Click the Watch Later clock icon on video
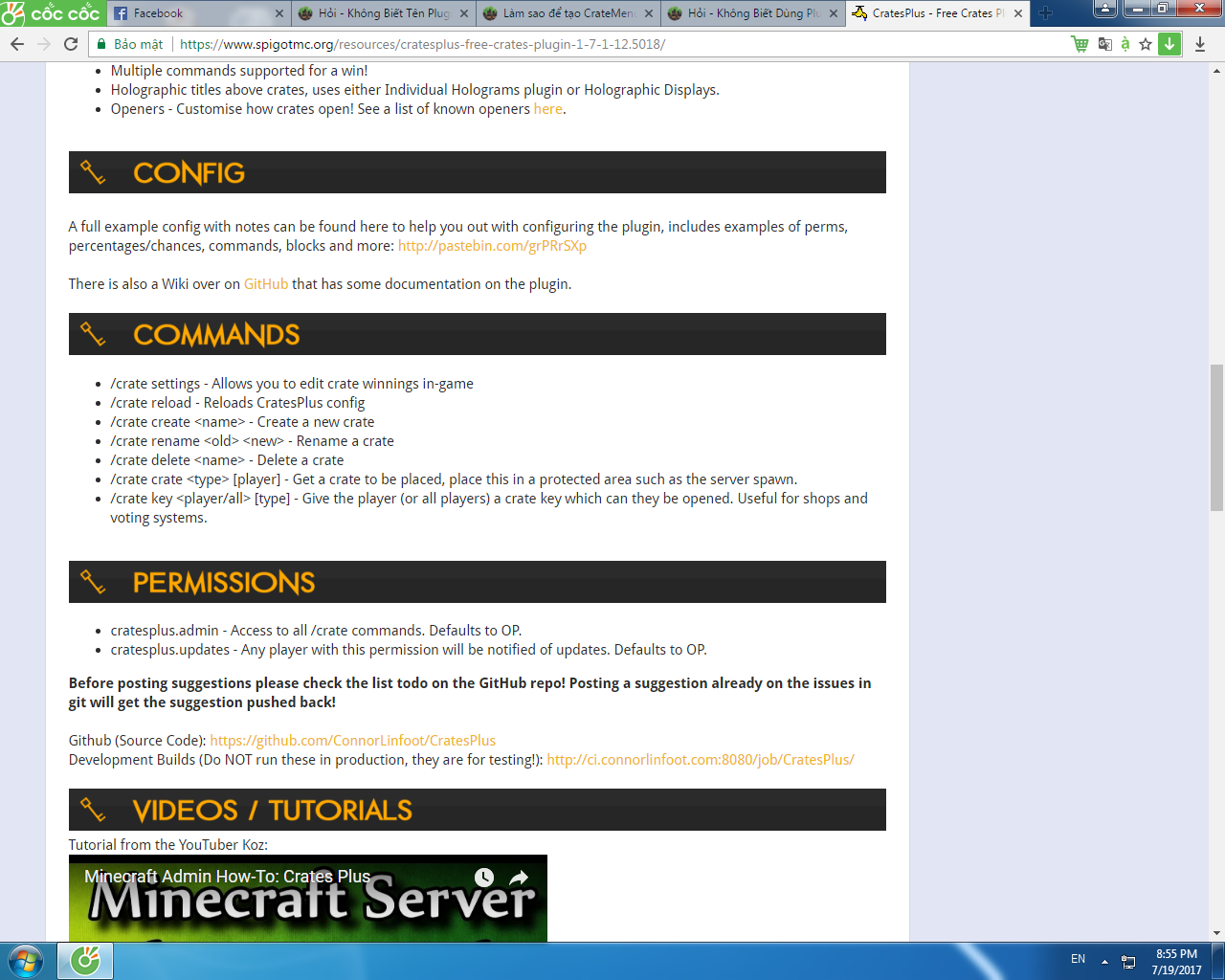The height and width of the screenshot is (980, 1225). point(484,878)
